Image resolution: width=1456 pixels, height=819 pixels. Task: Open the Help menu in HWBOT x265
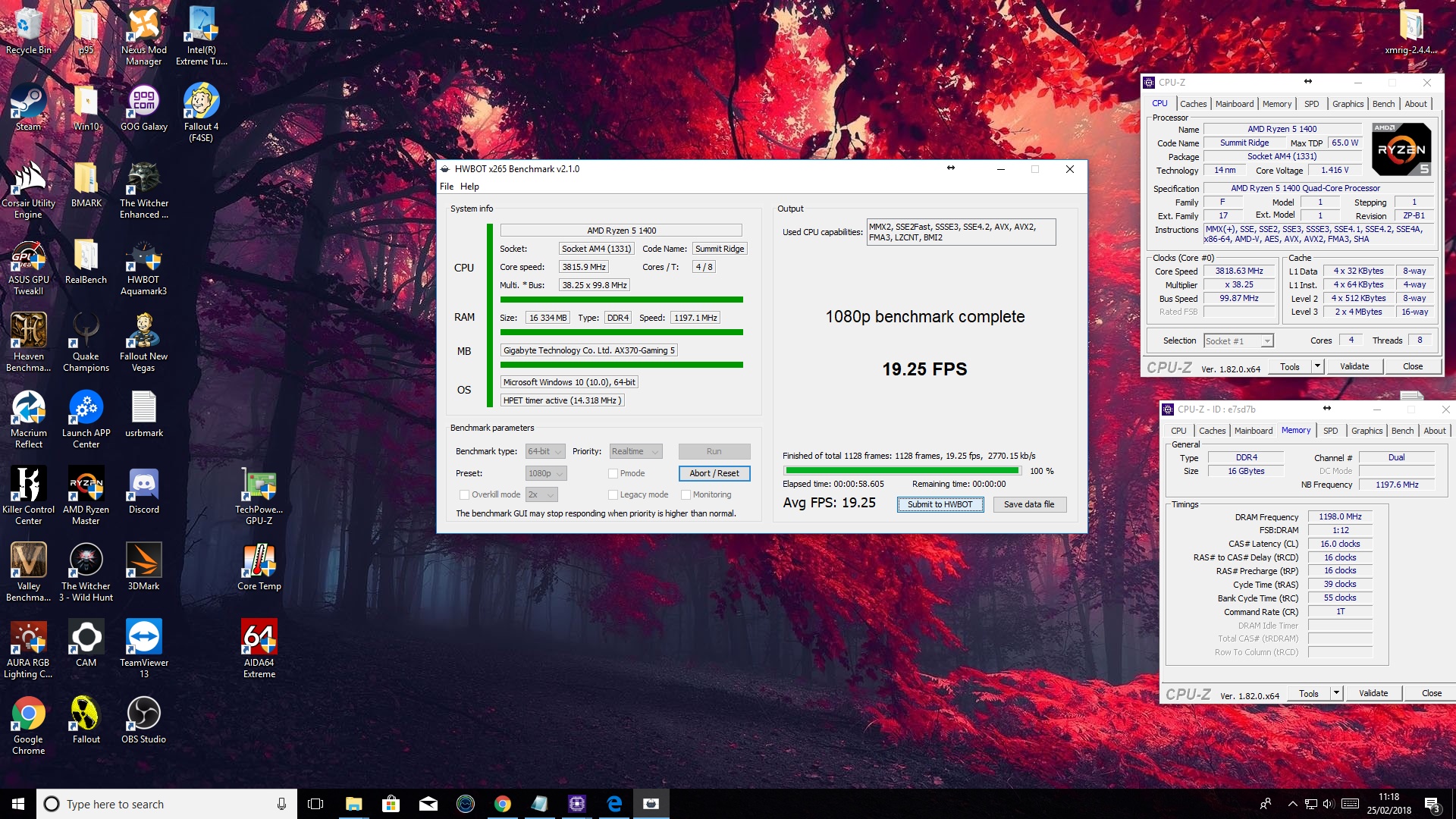(x=469, y=187)
